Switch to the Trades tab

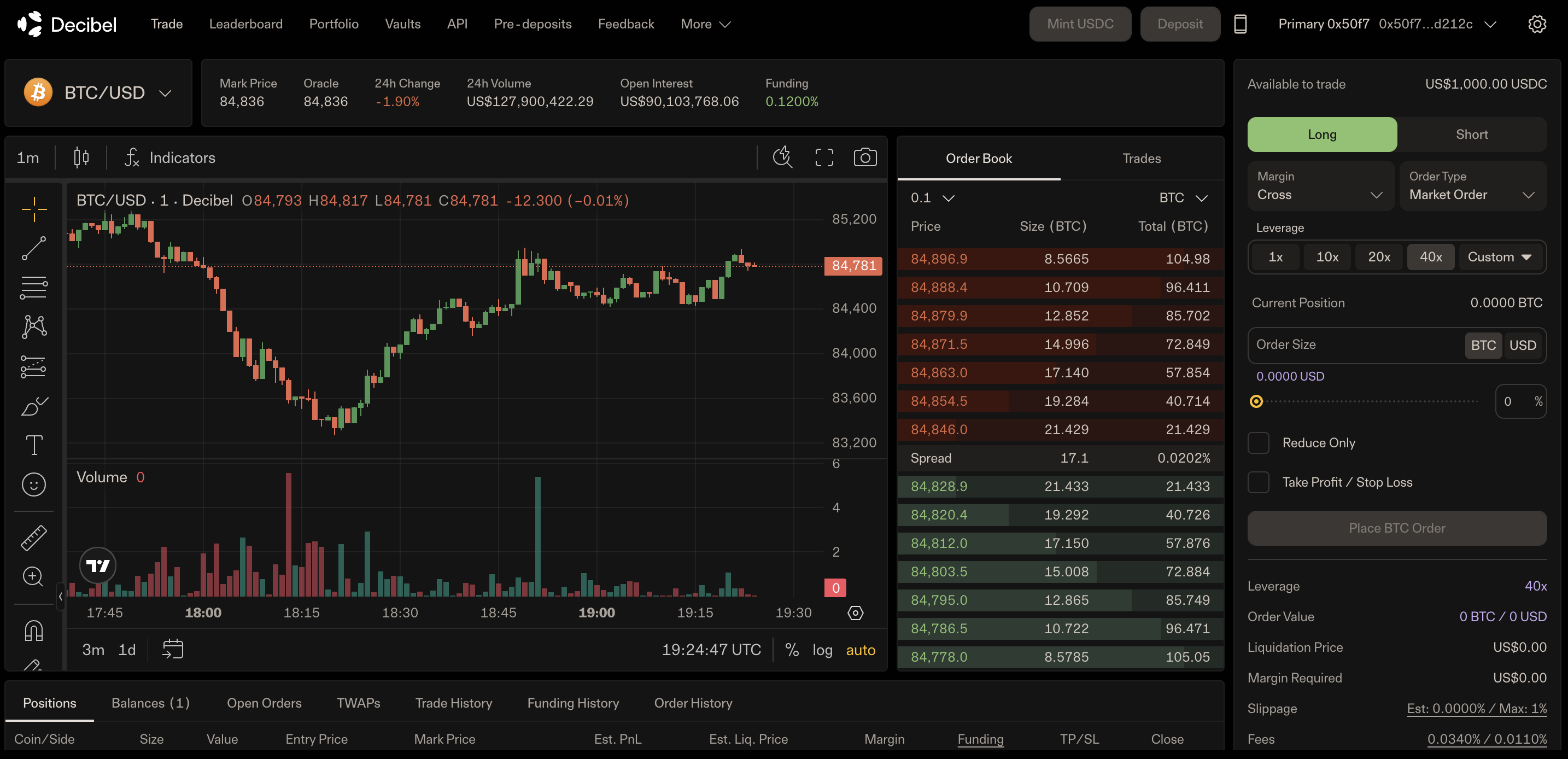point(1142,158)
